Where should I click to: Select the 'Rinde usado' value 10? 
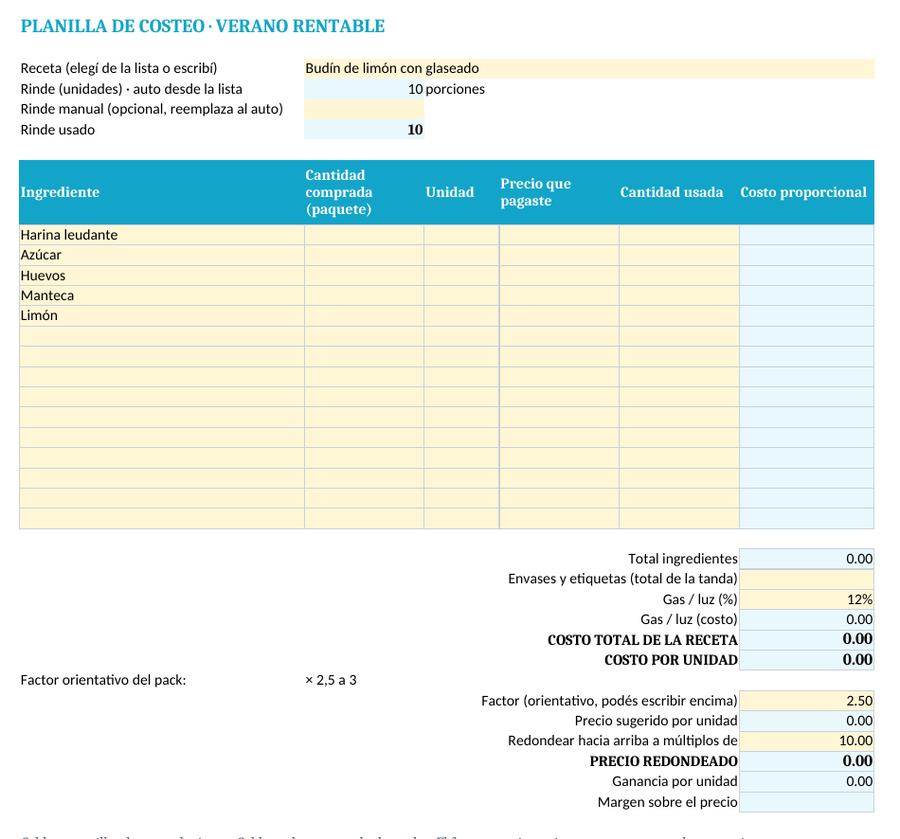[x=364, y=130]
